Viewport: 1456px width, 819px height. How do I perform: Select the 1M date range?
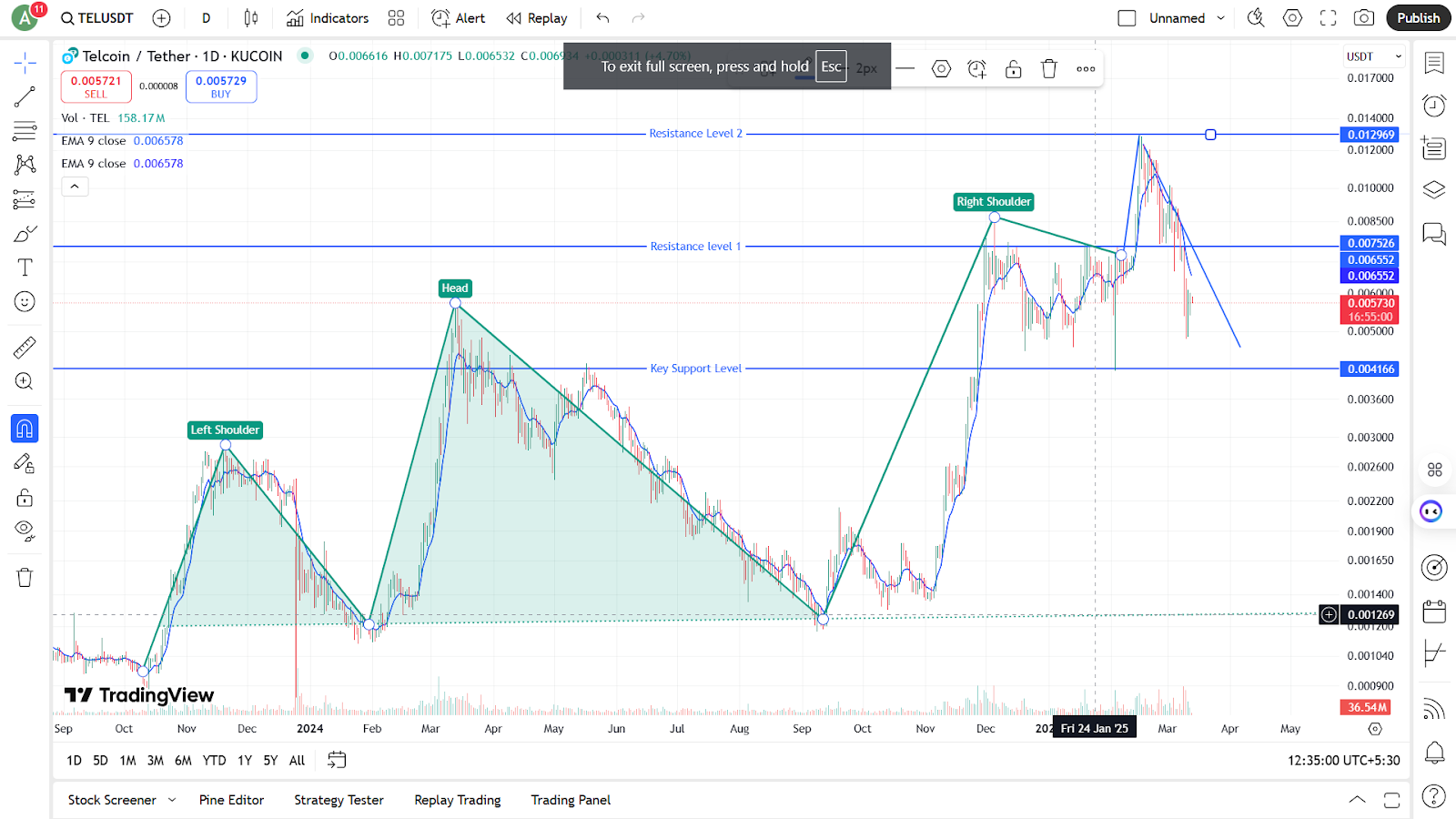point(127,761)
